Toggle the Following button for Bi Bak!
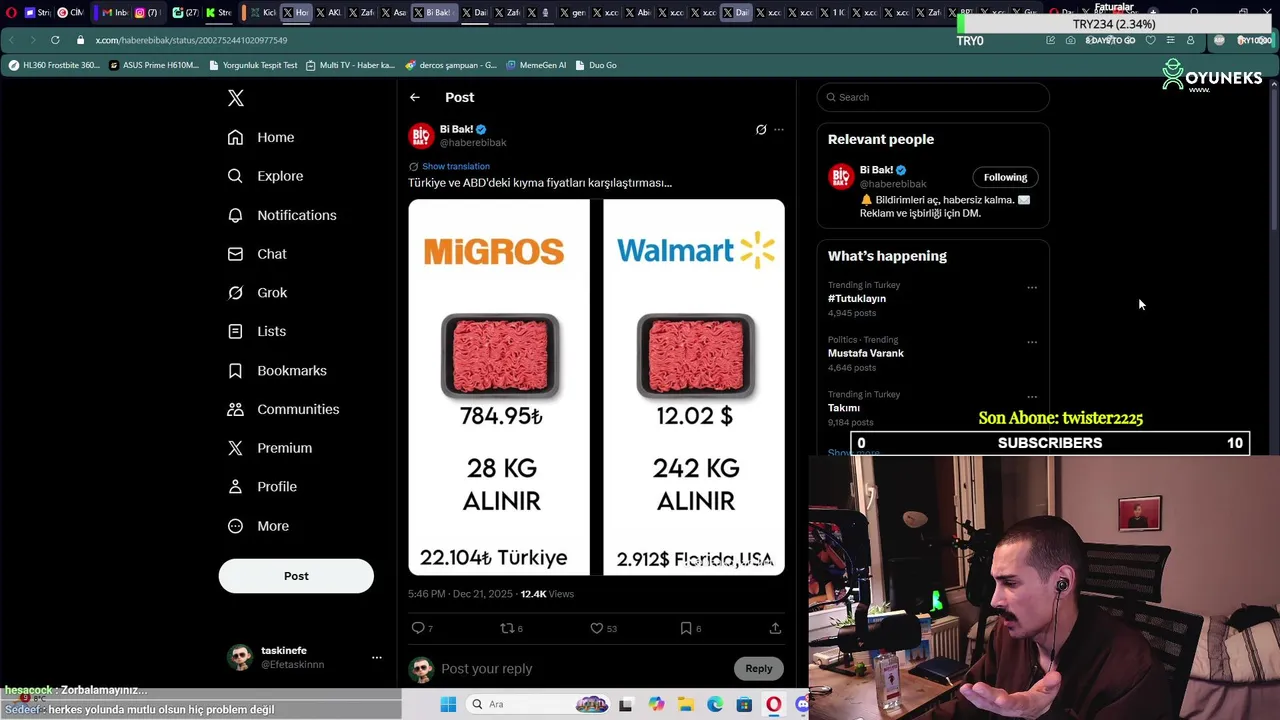Image resolution: width=1280 pixels, height=720 pixels. tap(1005, 177)
